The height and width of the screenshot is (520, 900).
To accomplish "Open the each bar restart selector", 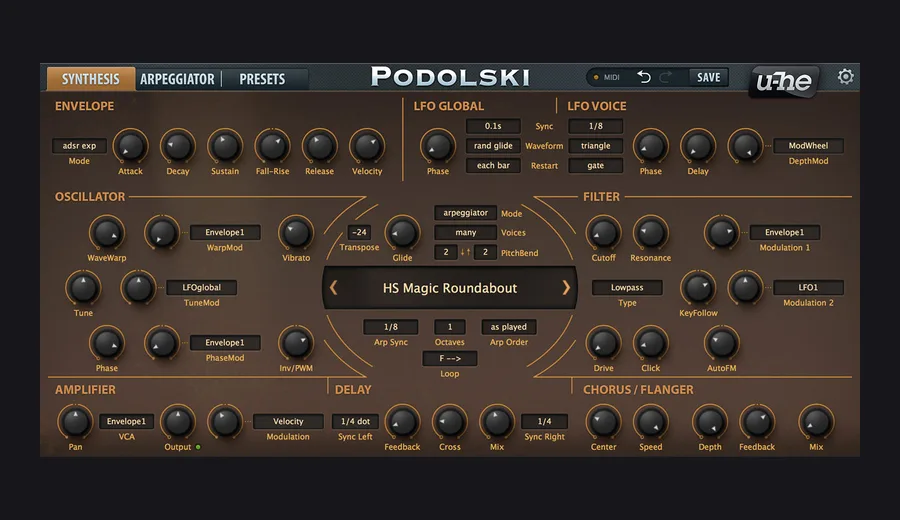I will pyautogui.click(x=493, y=165).
